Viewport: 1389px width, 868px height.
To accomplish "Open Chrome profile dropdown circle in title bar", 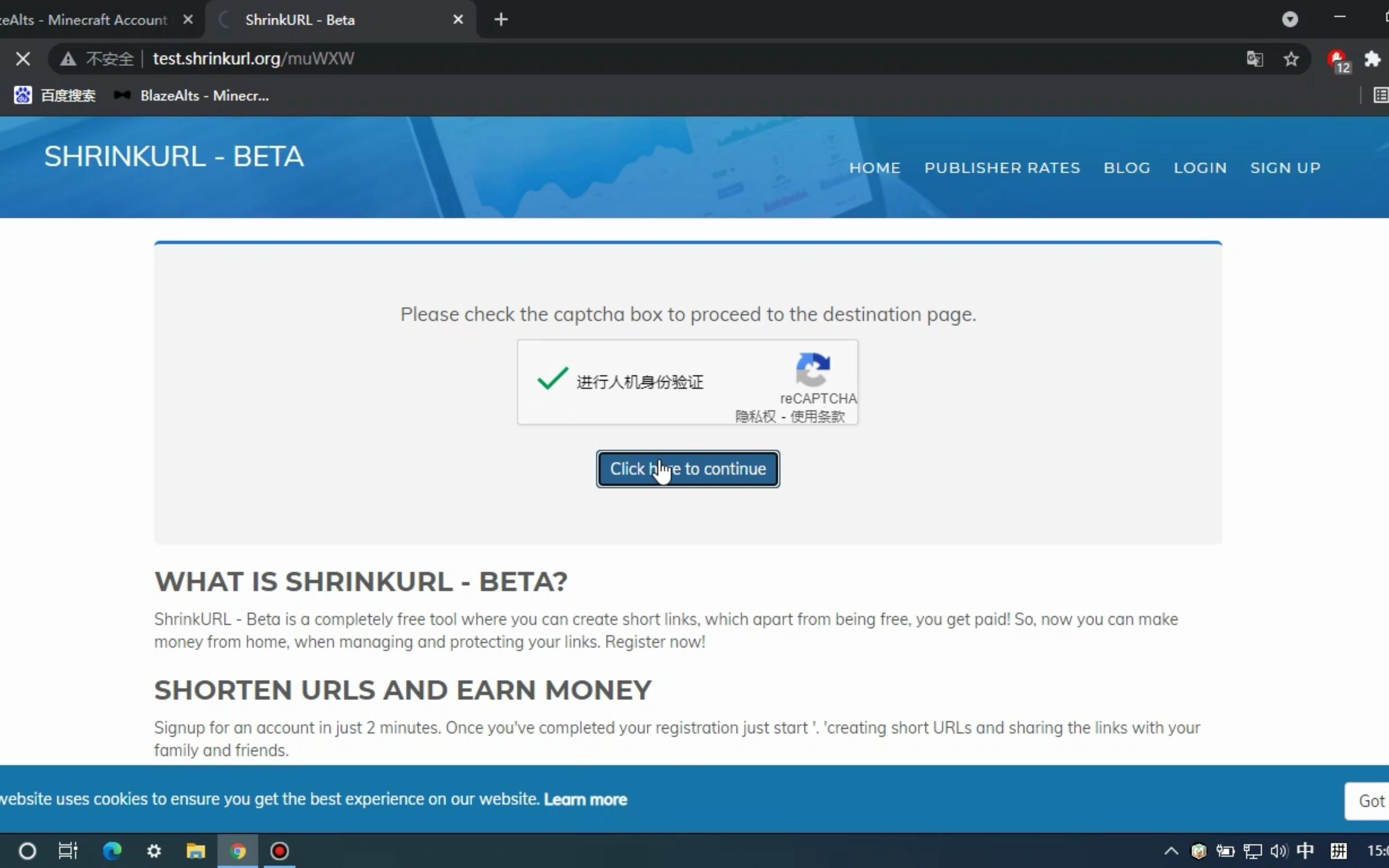I will [x=1290, y=20].
